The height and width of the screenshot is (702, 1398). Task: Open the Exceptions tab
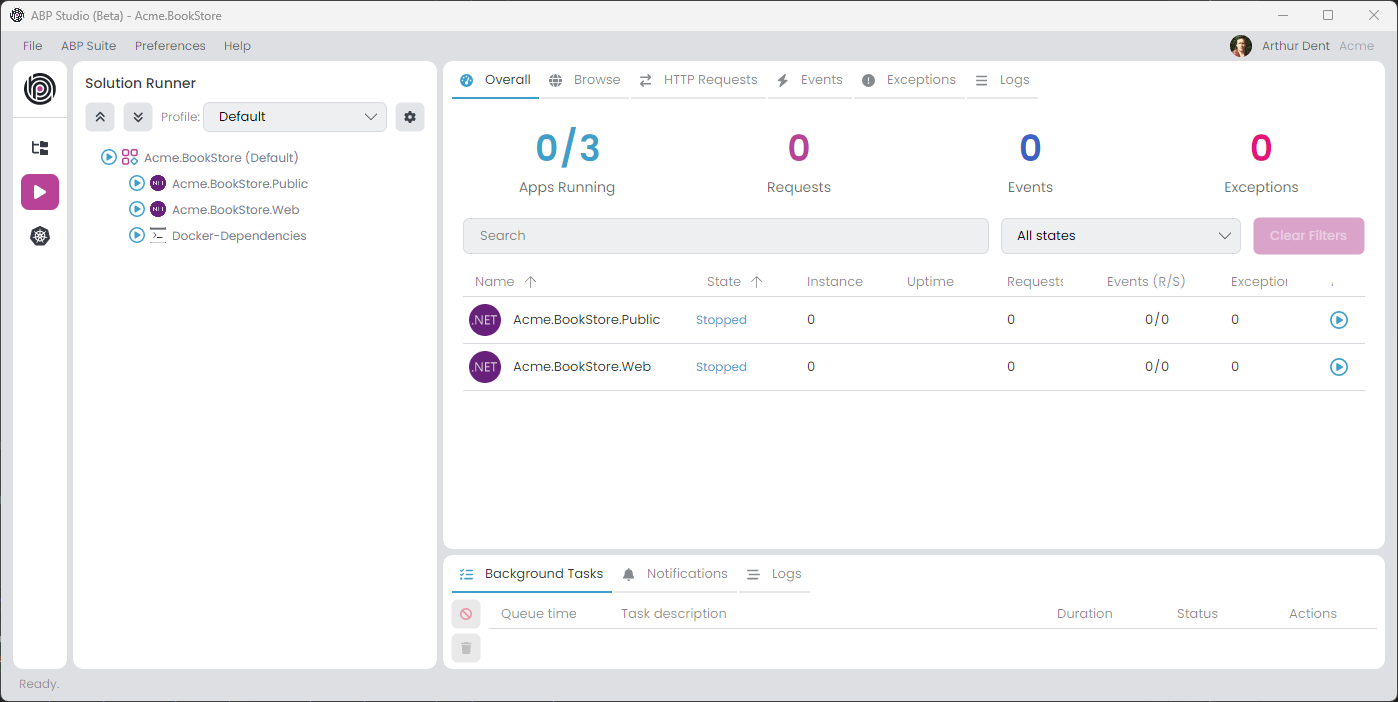(x=909, y=80)
